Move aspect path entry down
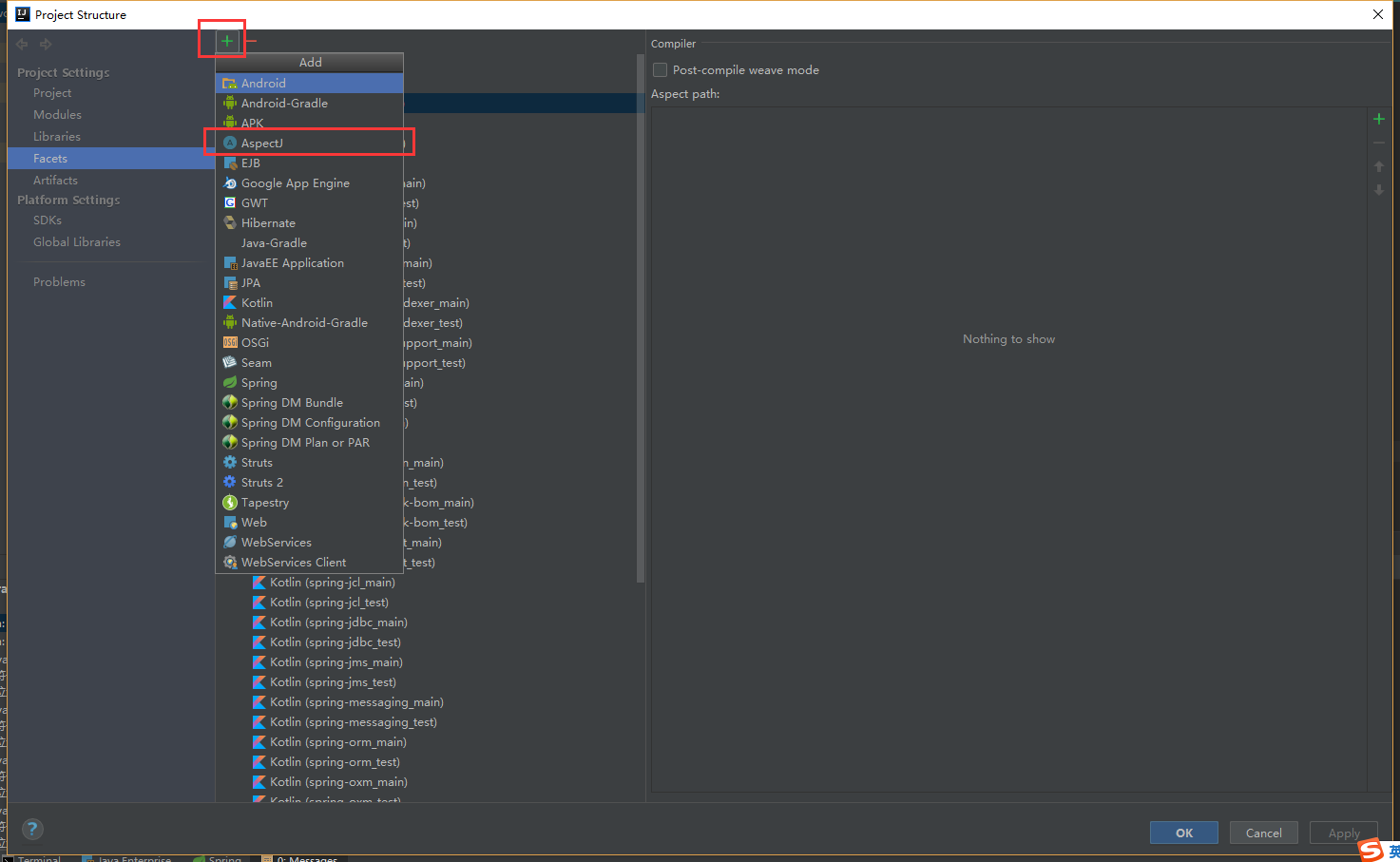This screenshot has height=862, width=1400. tap(1379, 190)
